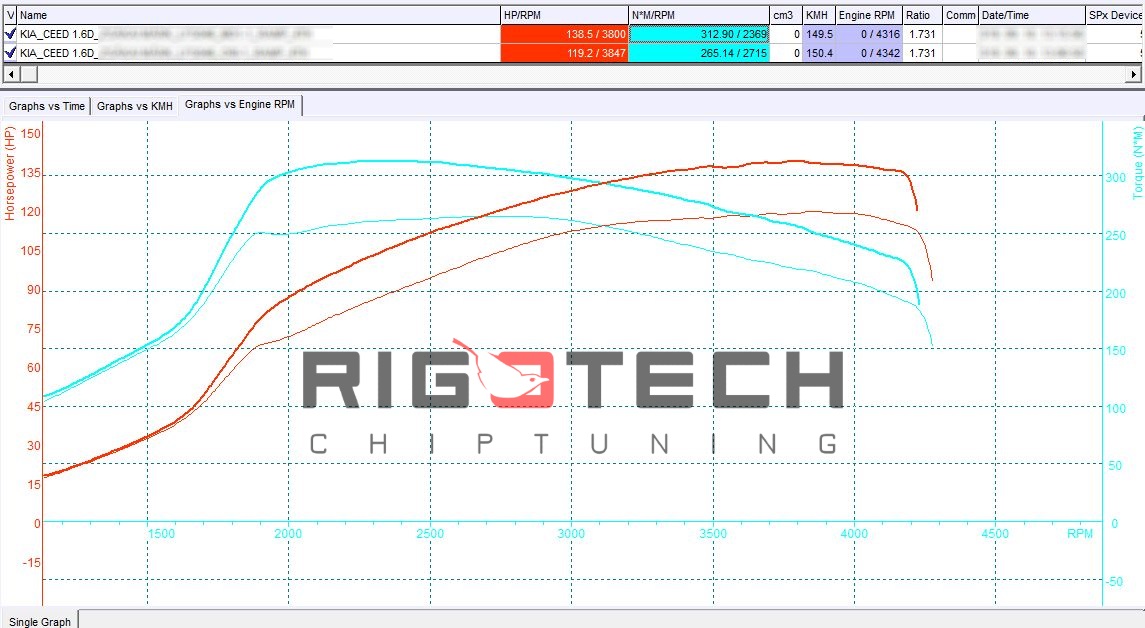The width and height of the screenshot is (1145, 628).
Task: Click the 3000 RPM axis tick label
Action: pos(571,534)
